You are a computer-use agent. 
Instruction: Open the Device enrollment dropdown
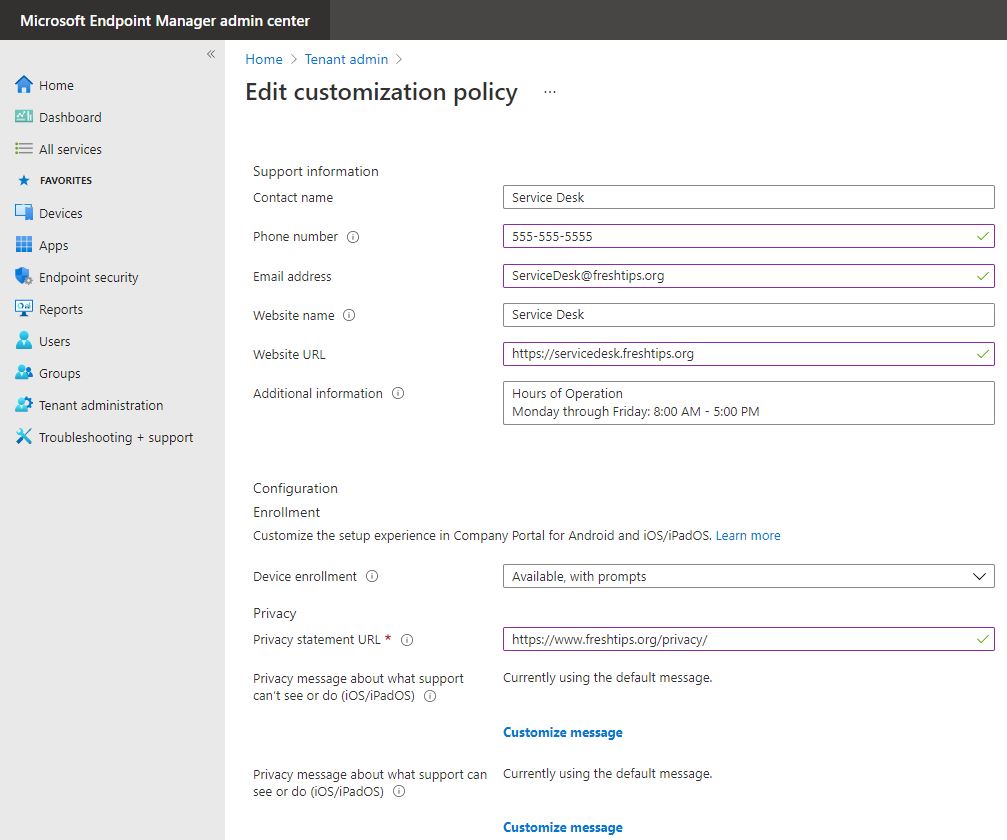[748, 576]
